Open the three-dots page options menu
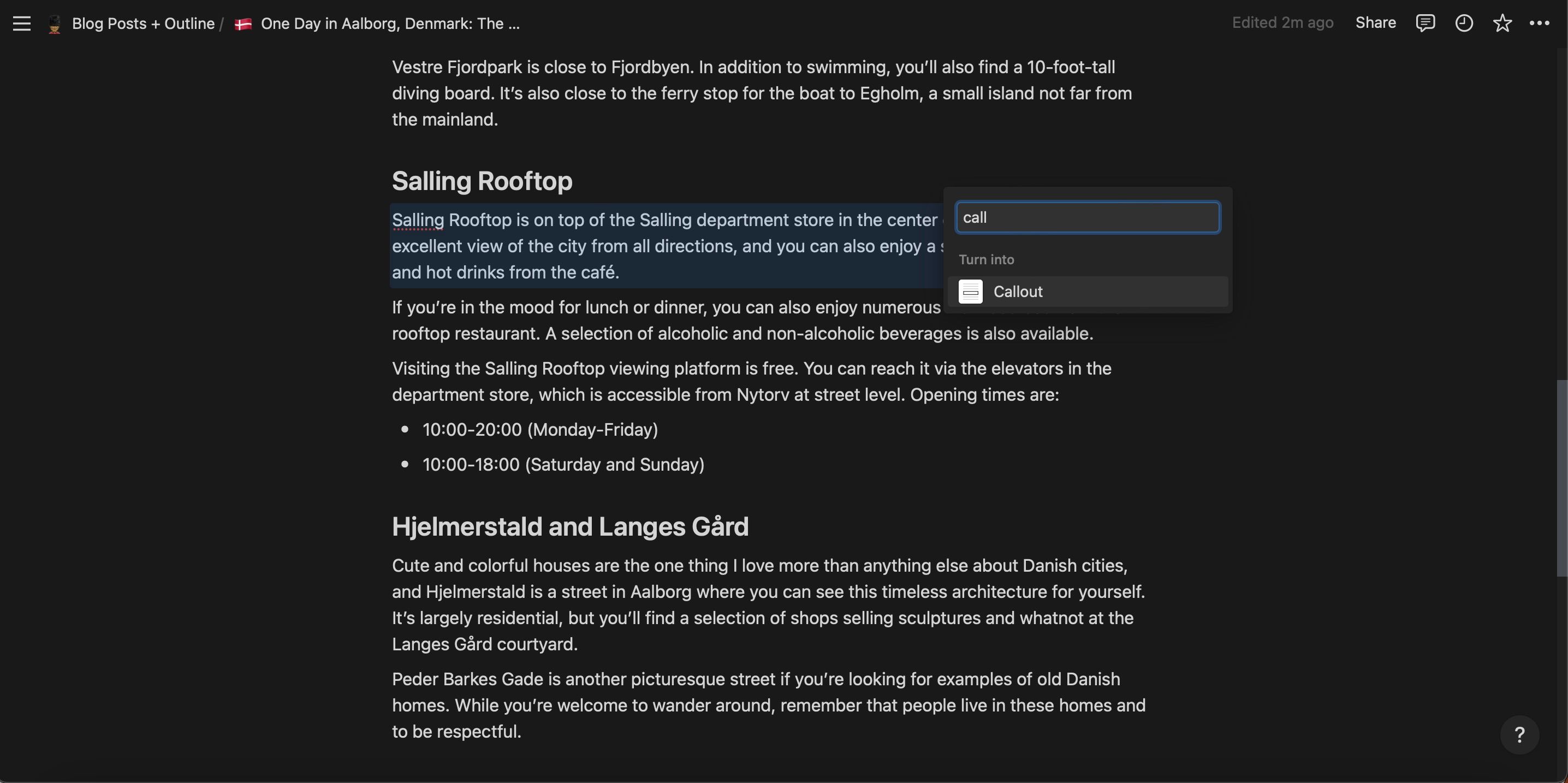The height and width of the screenshot is (783, 1568). [1540, 23]
